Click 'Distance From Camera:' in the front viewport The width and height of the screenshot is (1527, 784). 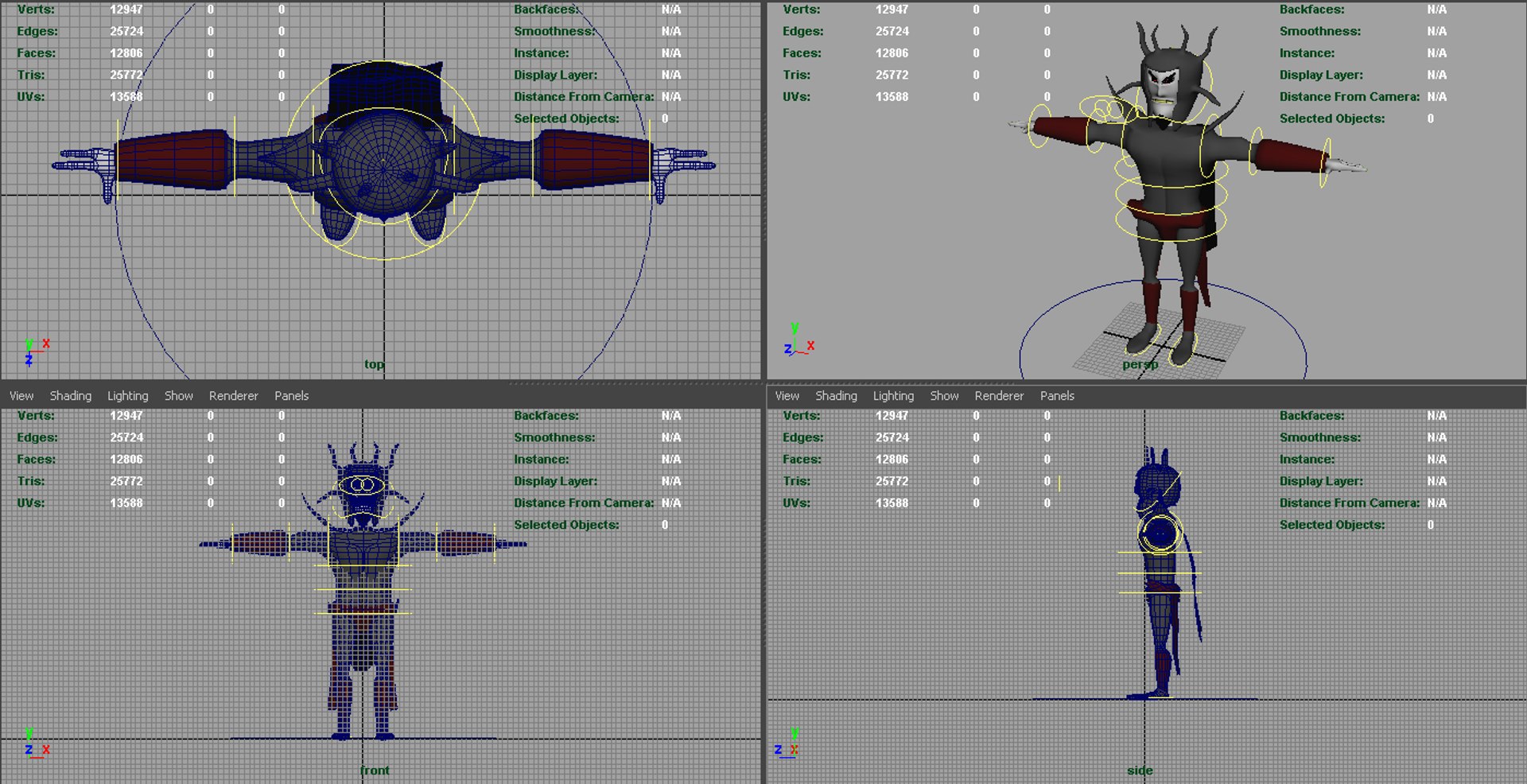click(584, 503)
